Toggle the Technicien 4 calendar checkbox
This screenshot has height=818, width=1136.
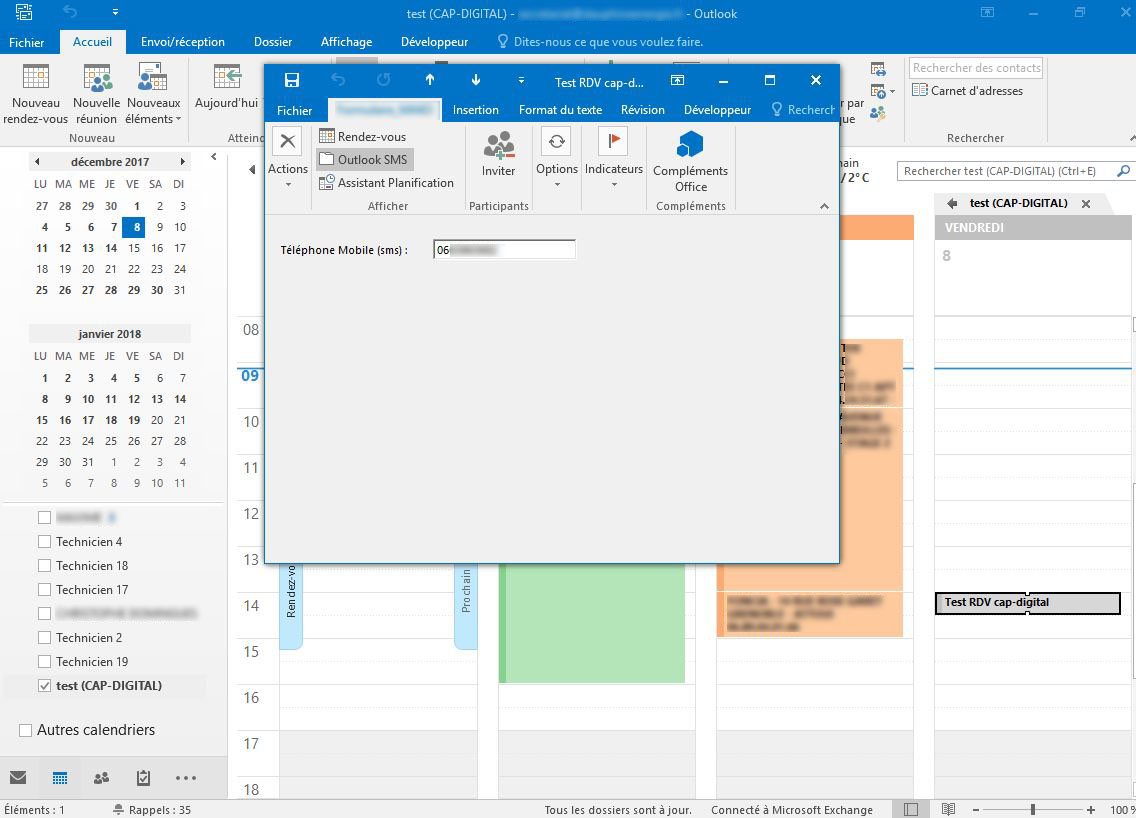point(44,542)
